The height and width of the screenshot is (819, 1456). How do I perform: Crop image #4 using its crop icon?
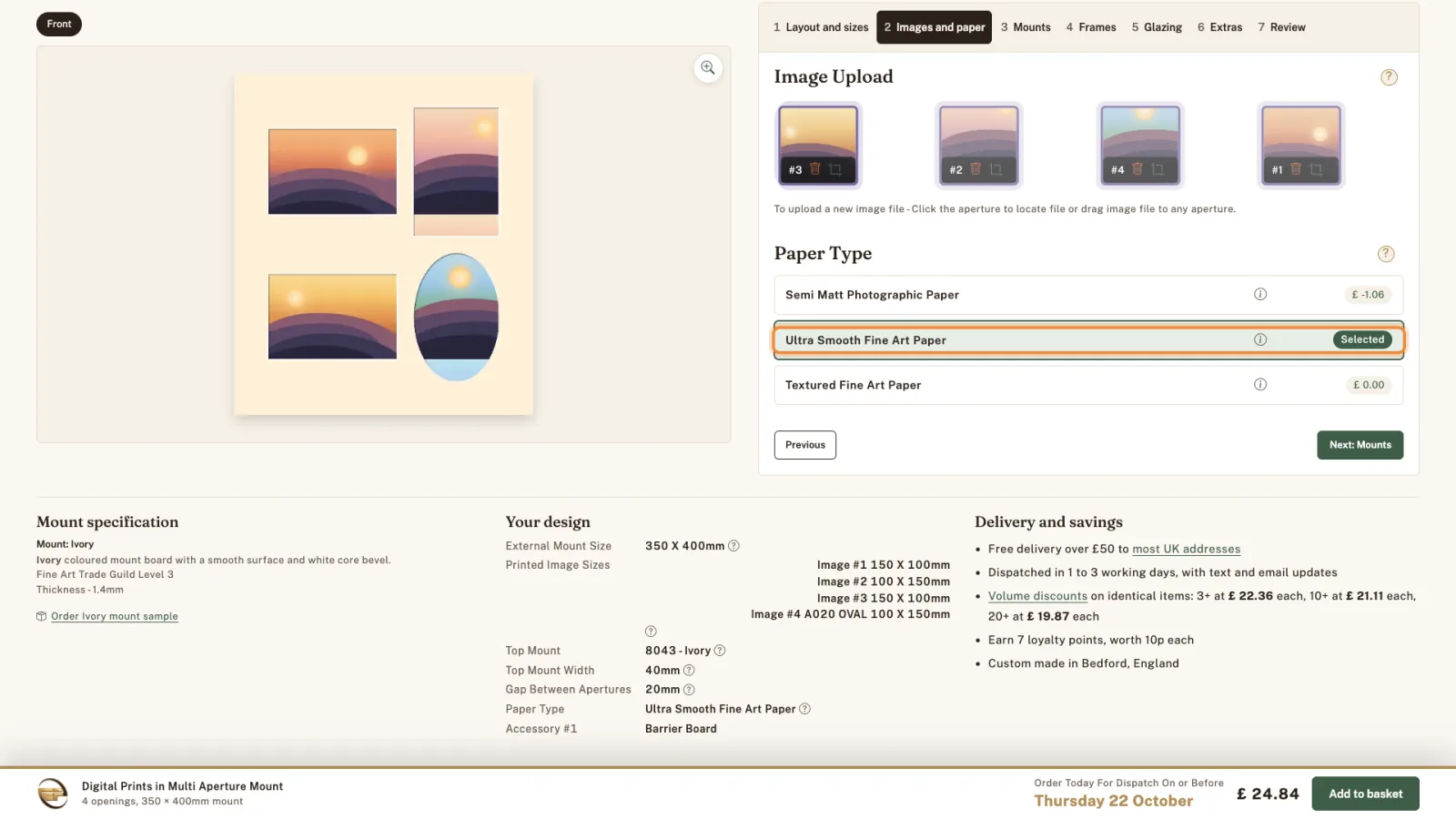click(1158, 169)
